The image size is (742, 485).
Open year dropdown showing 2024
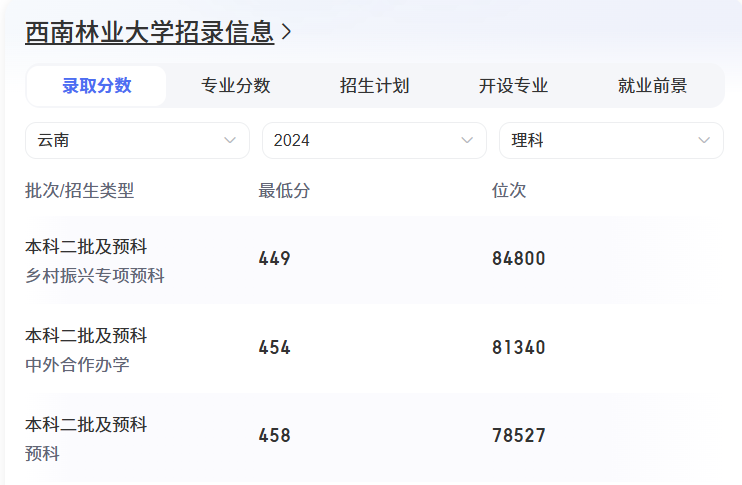[x=374, y=141]
